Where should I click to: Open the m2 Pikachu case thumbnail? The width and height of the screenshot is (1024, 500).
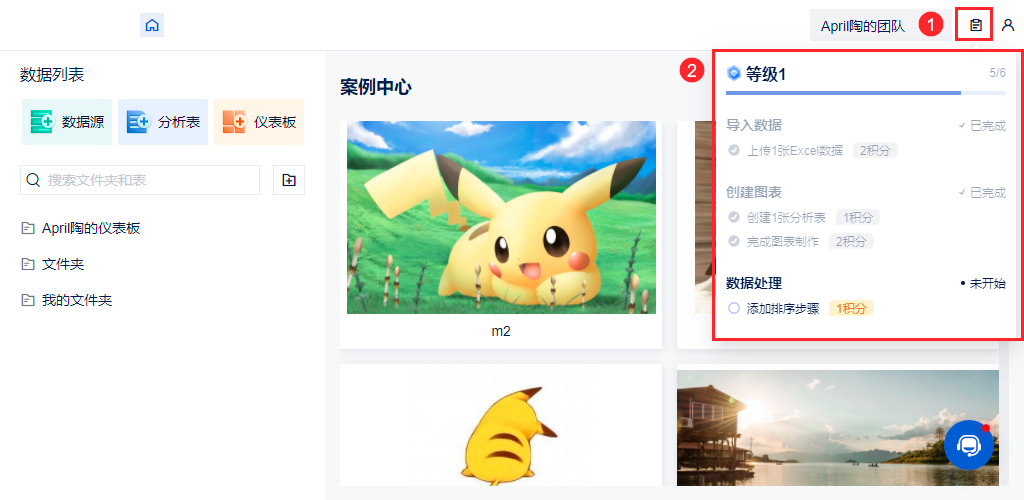[x=501, y=217]
